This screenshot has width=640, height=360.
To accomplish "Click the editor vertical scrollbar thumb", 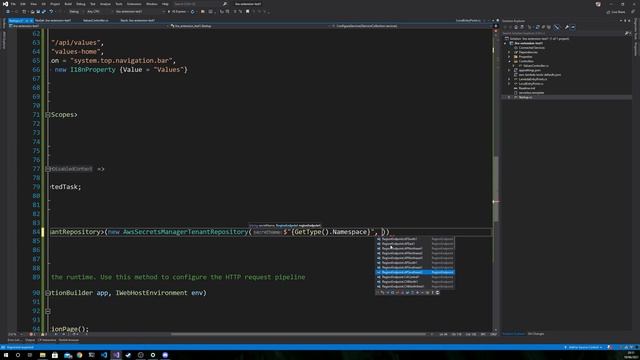I will point(496,188).
